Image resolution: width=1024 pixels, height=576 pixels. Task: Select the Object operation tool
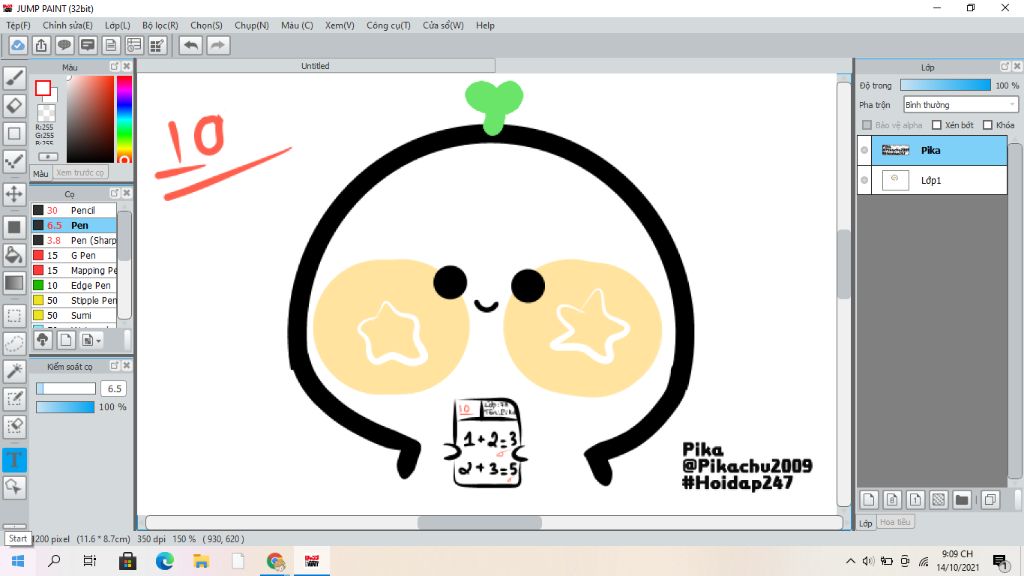pos(14,487)
